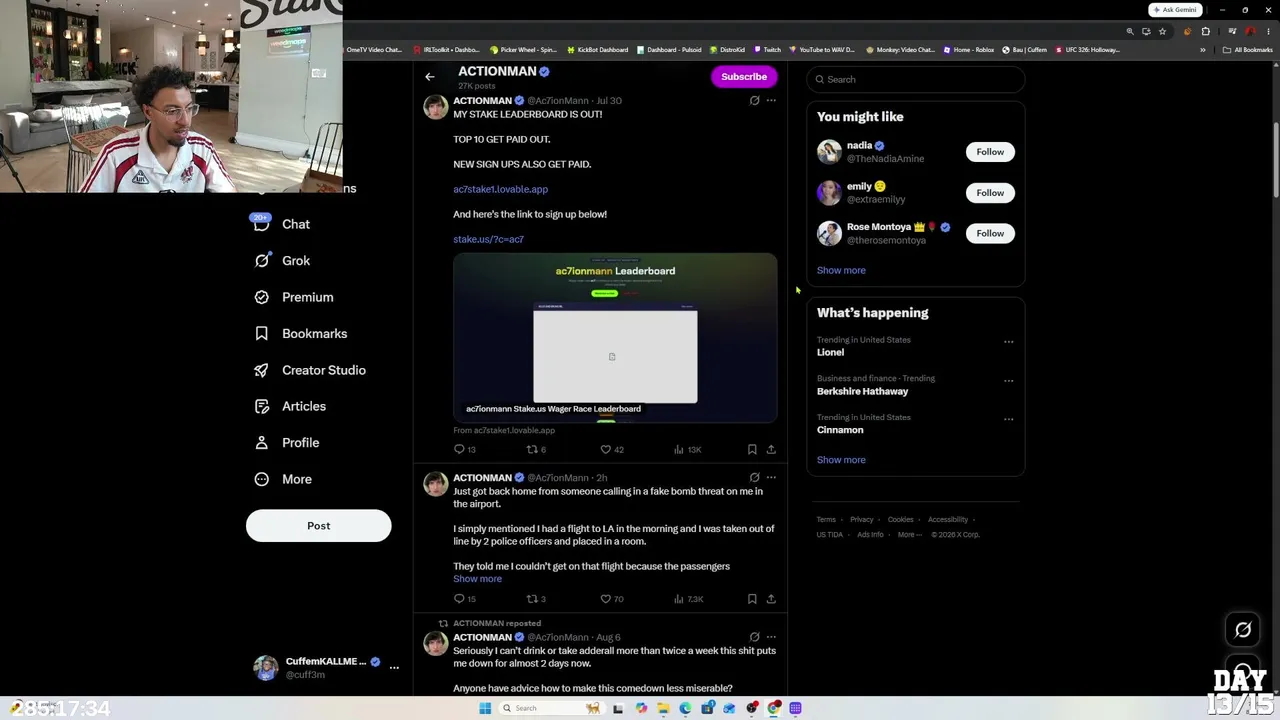Open Windows Start menu
The height and width of the screenshot is (720, 1280).
click(485, 708)
